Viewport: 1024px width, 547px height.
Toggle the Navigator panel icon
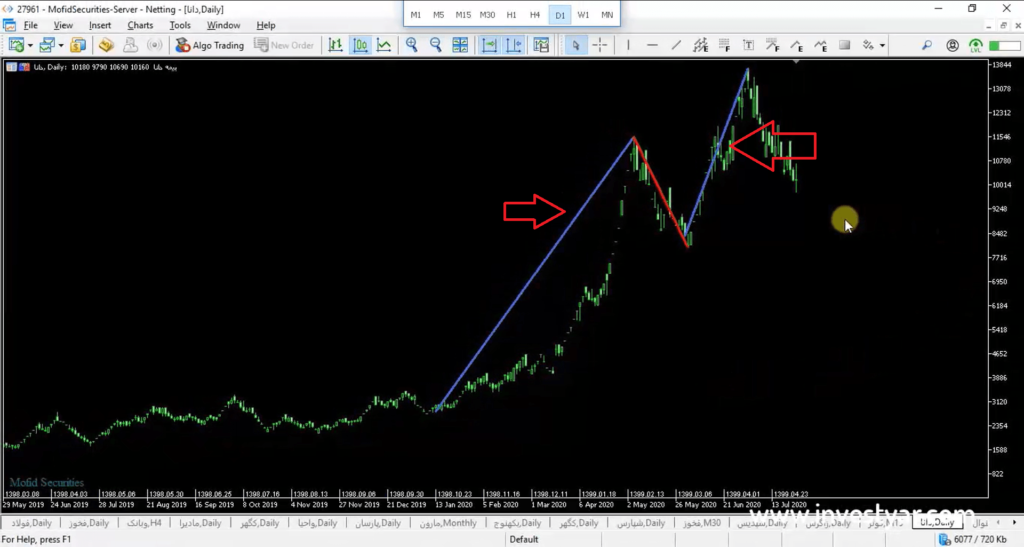point(131,45)
